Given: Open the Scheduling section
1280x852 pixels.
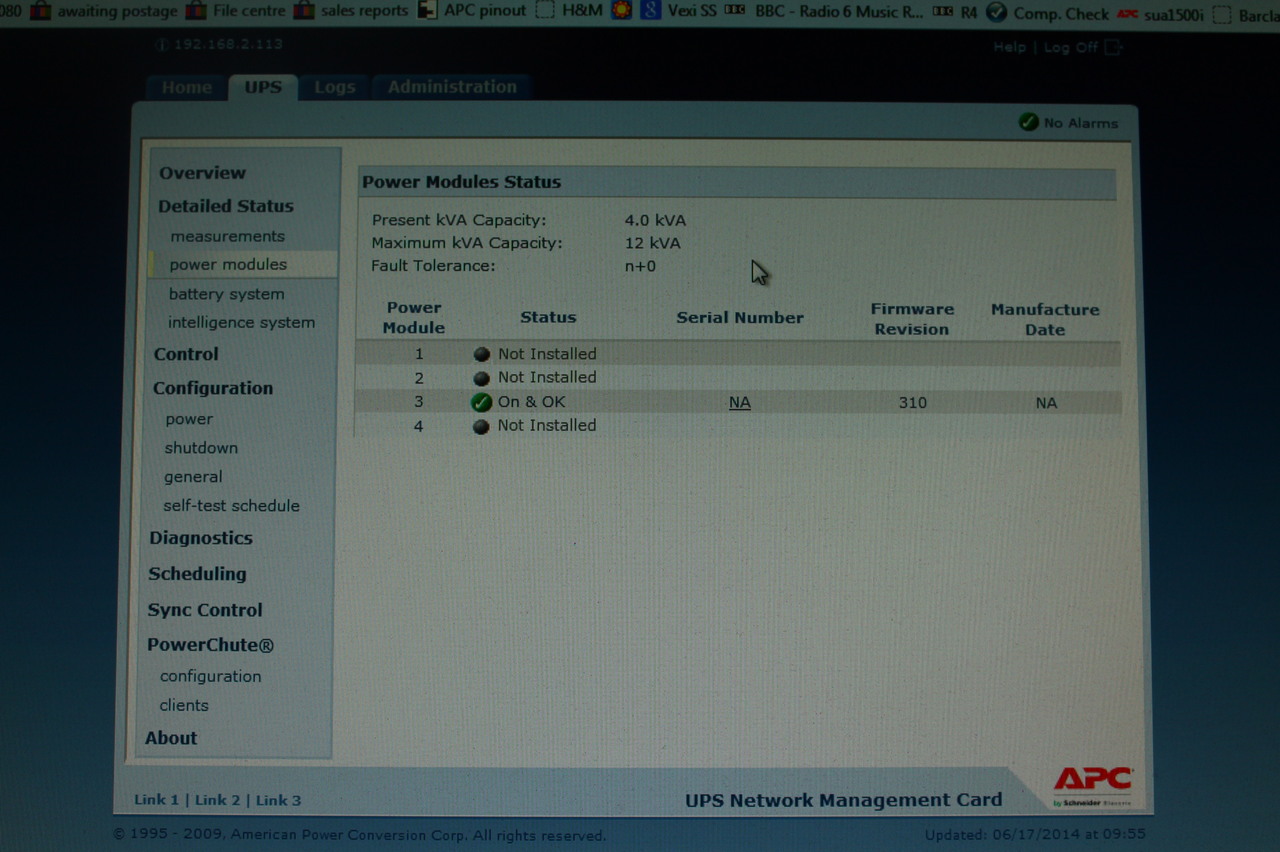Looking at the screenshot, I should [197, 574].
